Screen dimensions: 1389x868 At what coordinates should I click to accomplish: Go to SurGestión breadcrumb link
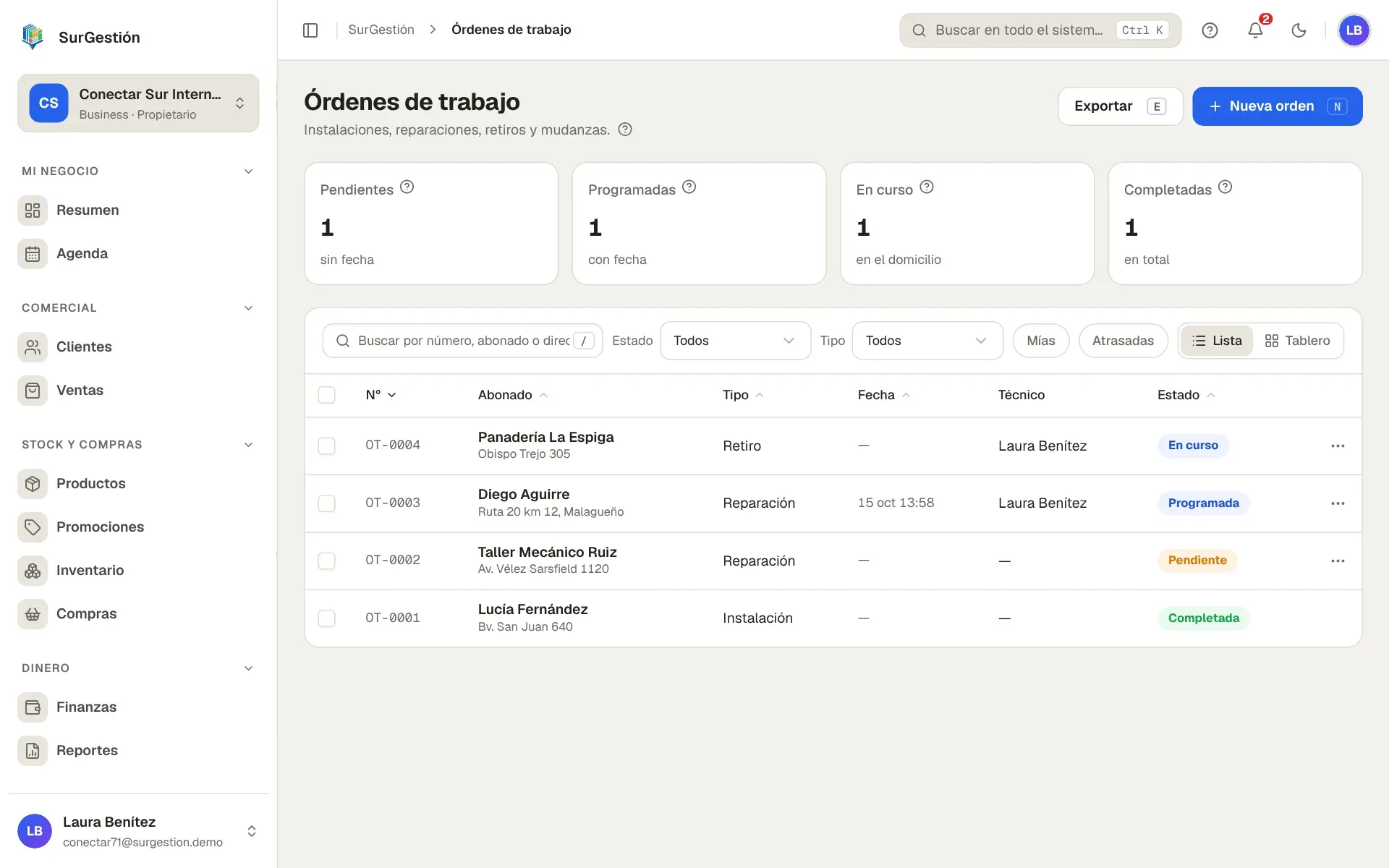(x=381, y=30)
